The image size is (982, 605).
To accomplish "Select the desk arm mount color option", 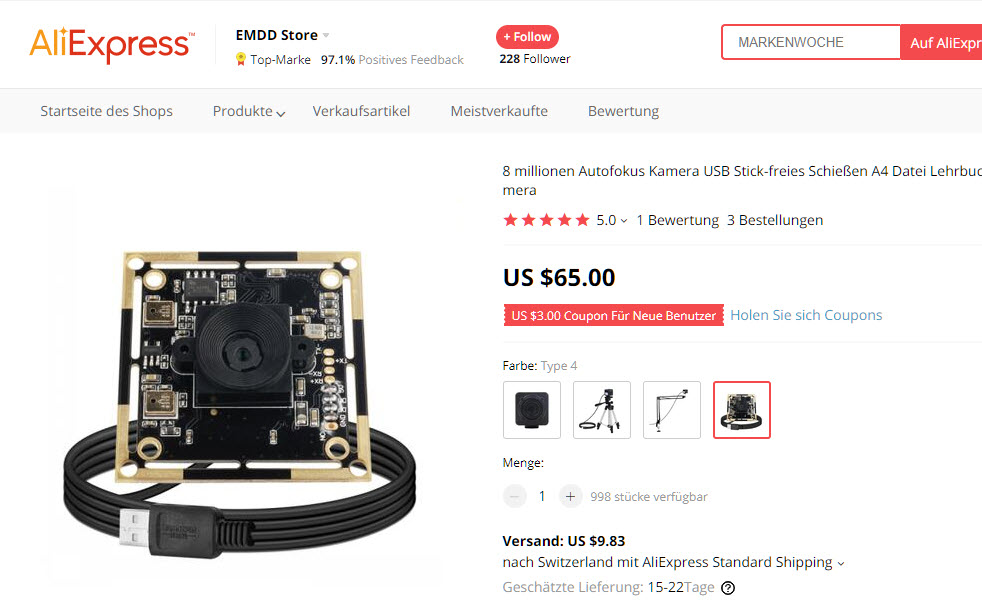I will click(x=672, y=410).
